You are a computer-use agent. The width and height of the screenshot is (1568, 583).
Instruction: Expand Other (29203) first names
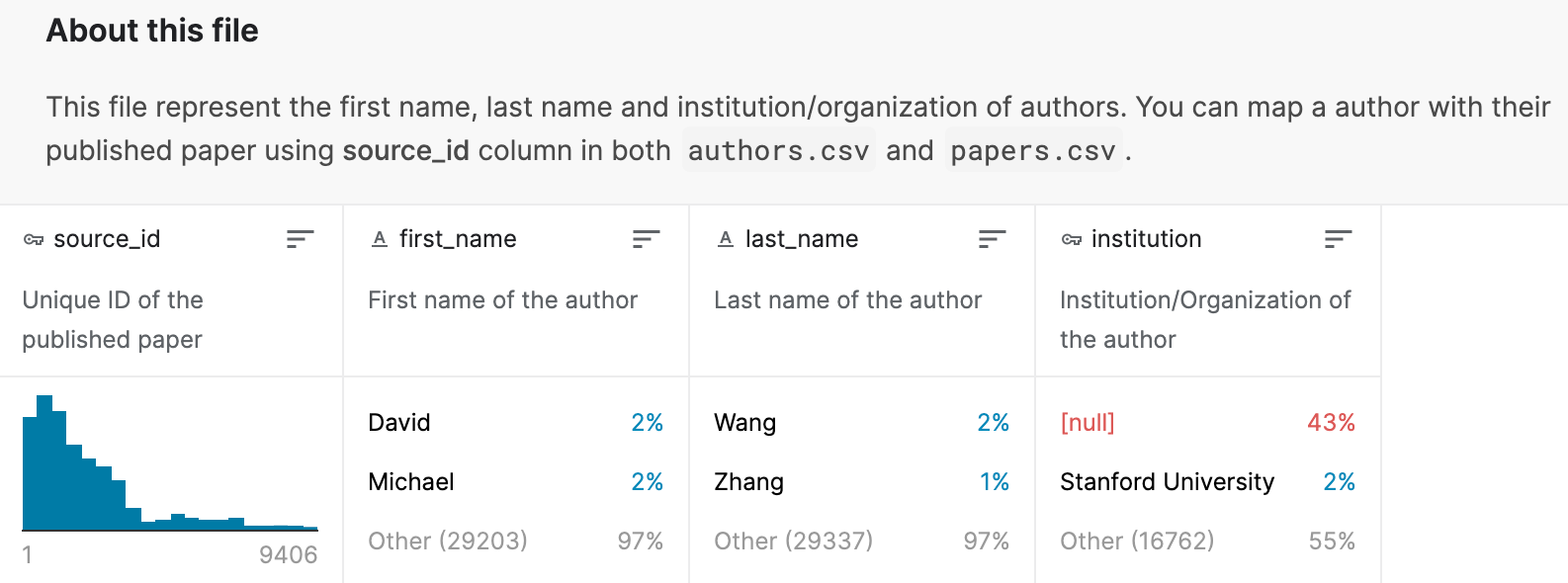[x=515, y=541]
